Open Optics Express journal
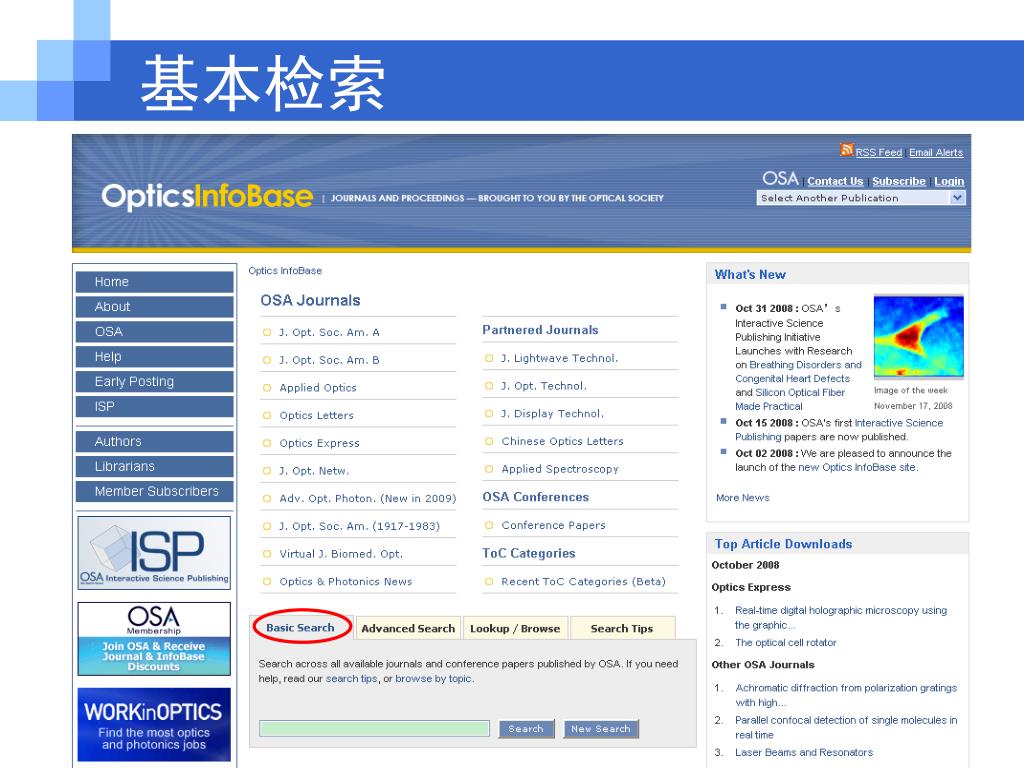Image resolution: width=1024 pixels, height=768 pixels. point(319,443)
